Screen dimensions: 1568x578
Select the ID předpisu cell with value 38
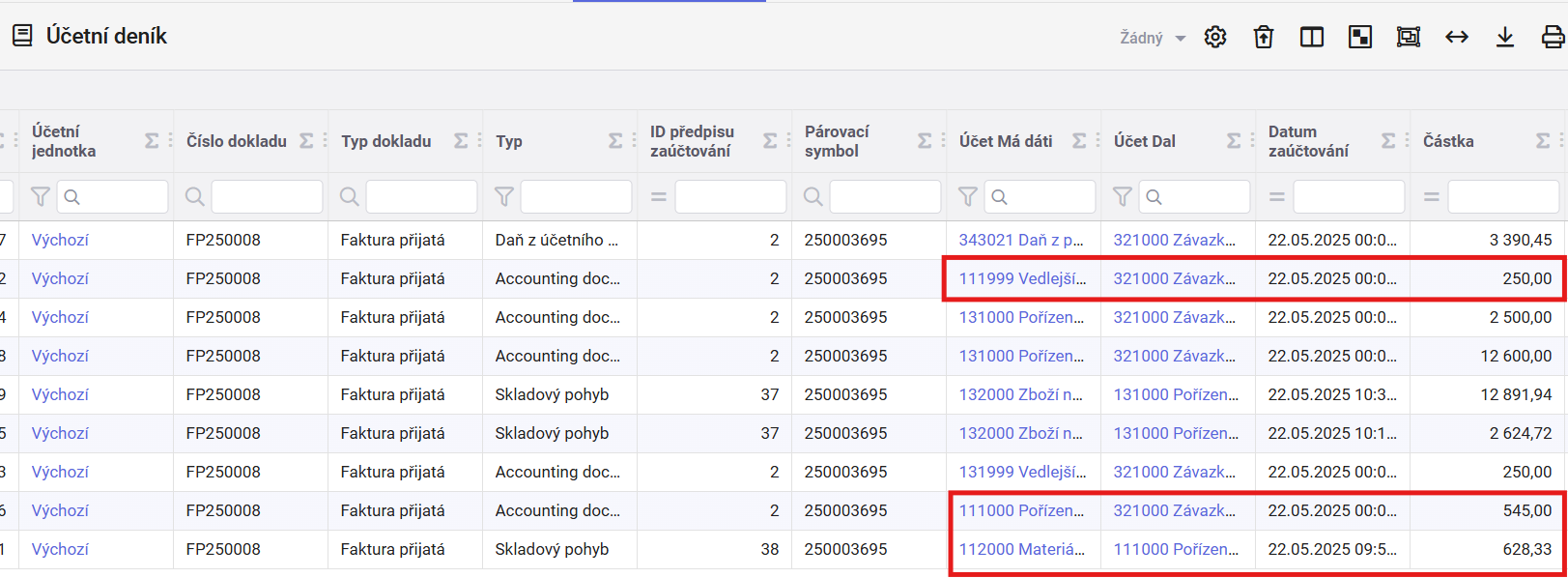pyautogui.click(x=714, y=549)
